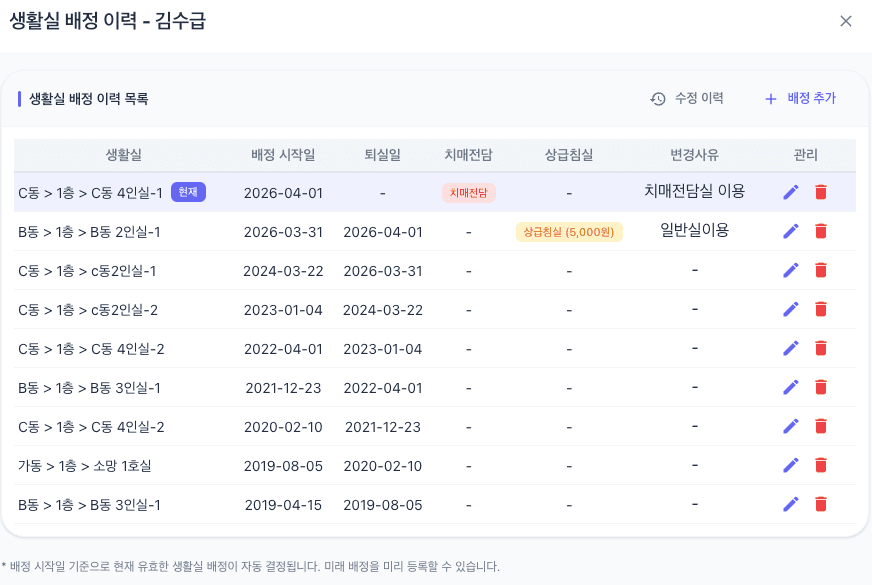Click start date 2019-08-05

pyautogui.click(x=283, y=465)
